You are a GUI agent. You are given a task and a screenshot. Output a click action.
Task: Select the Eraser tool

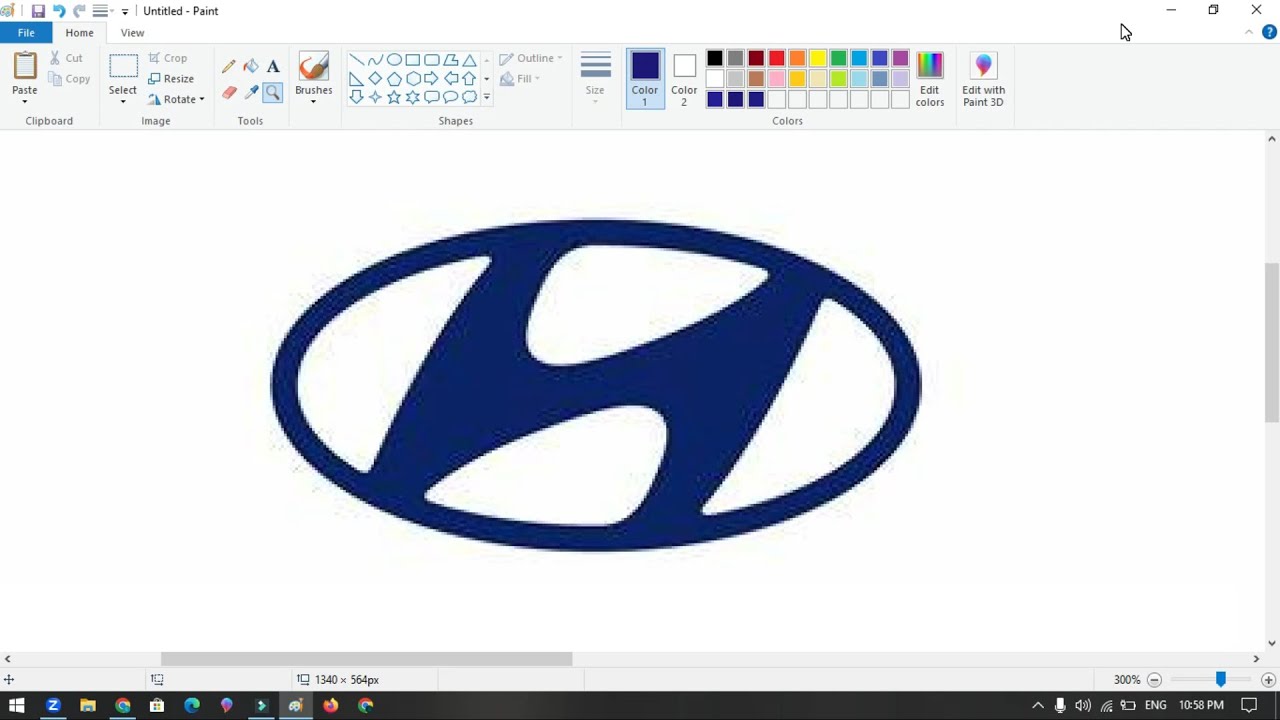point(229,92)
